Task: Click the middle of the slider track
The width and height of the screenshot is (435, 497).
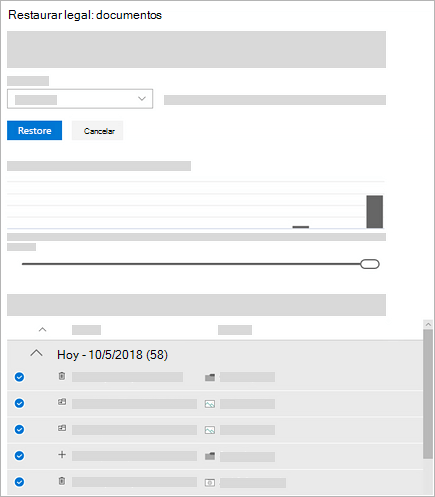Action: pyautogui.click(x=191, y=264)
